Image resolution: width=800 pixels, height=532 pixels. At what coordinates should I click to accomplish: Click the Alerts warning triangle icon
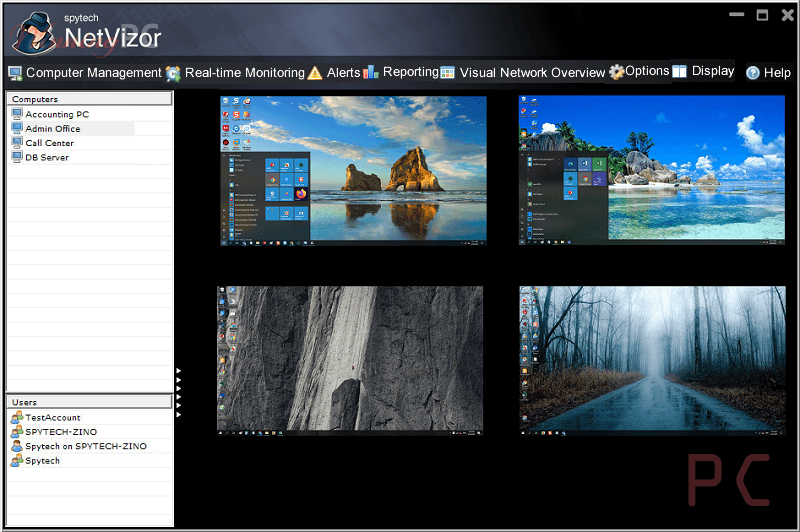click(x=315, y=73)
